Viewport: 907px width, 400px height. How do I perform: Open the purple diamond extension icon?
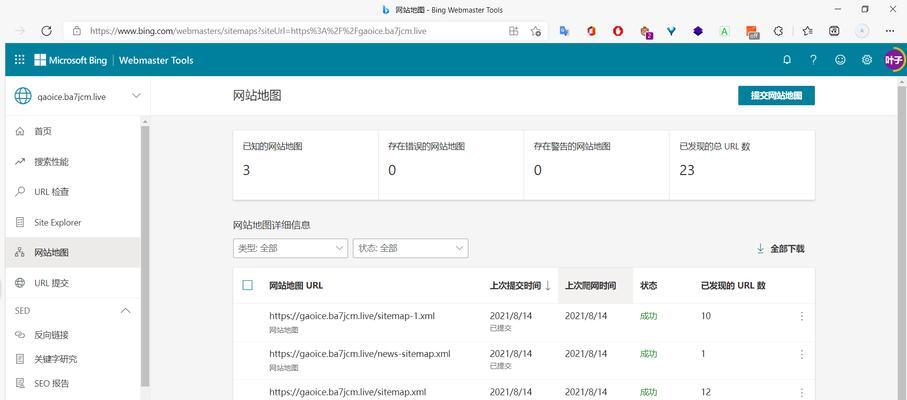pyautogui.click(x=698, y=31)
